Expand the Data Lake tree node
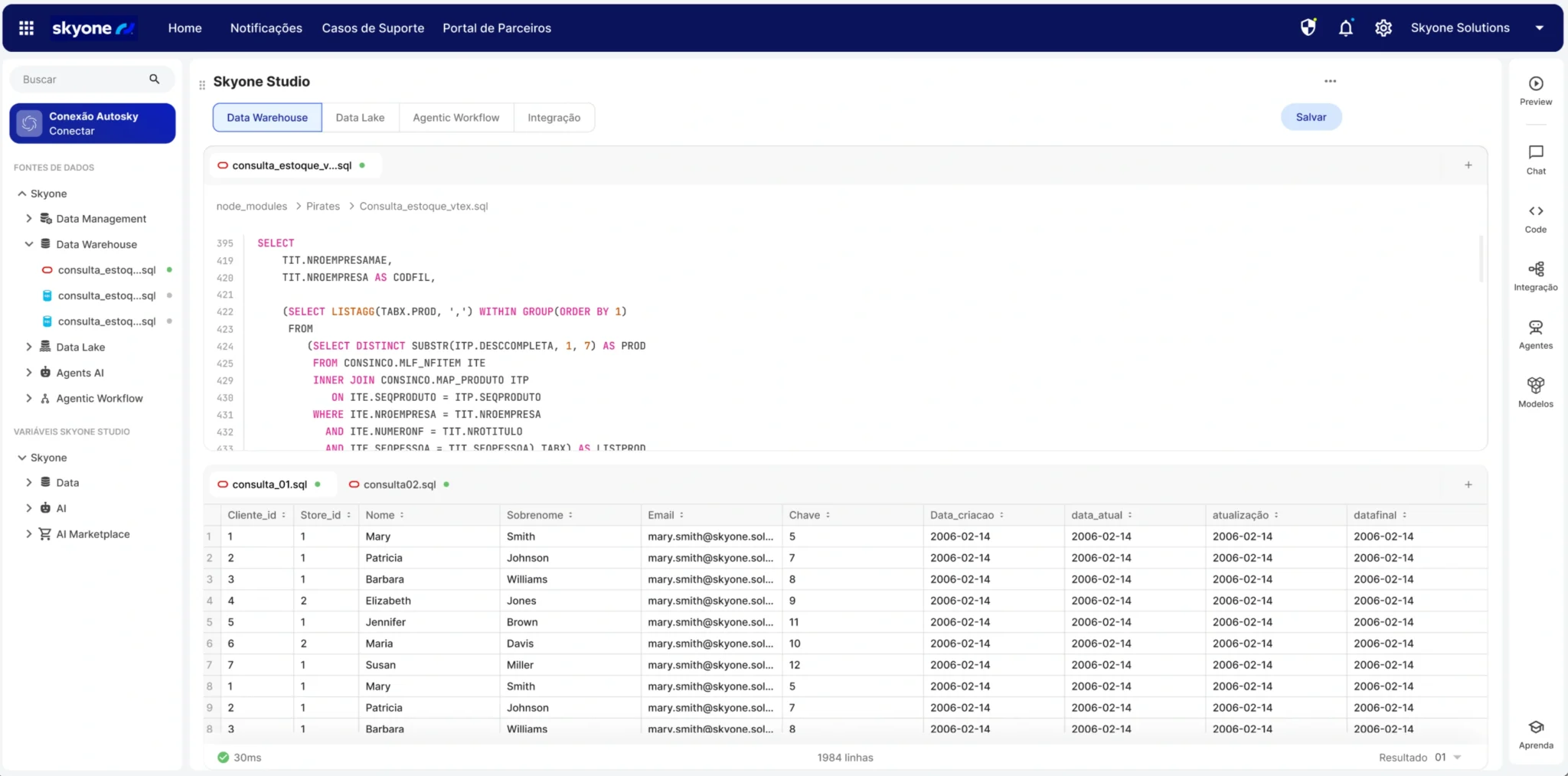The height and width of the screenshot is (776, 1568). pos(29,347)
